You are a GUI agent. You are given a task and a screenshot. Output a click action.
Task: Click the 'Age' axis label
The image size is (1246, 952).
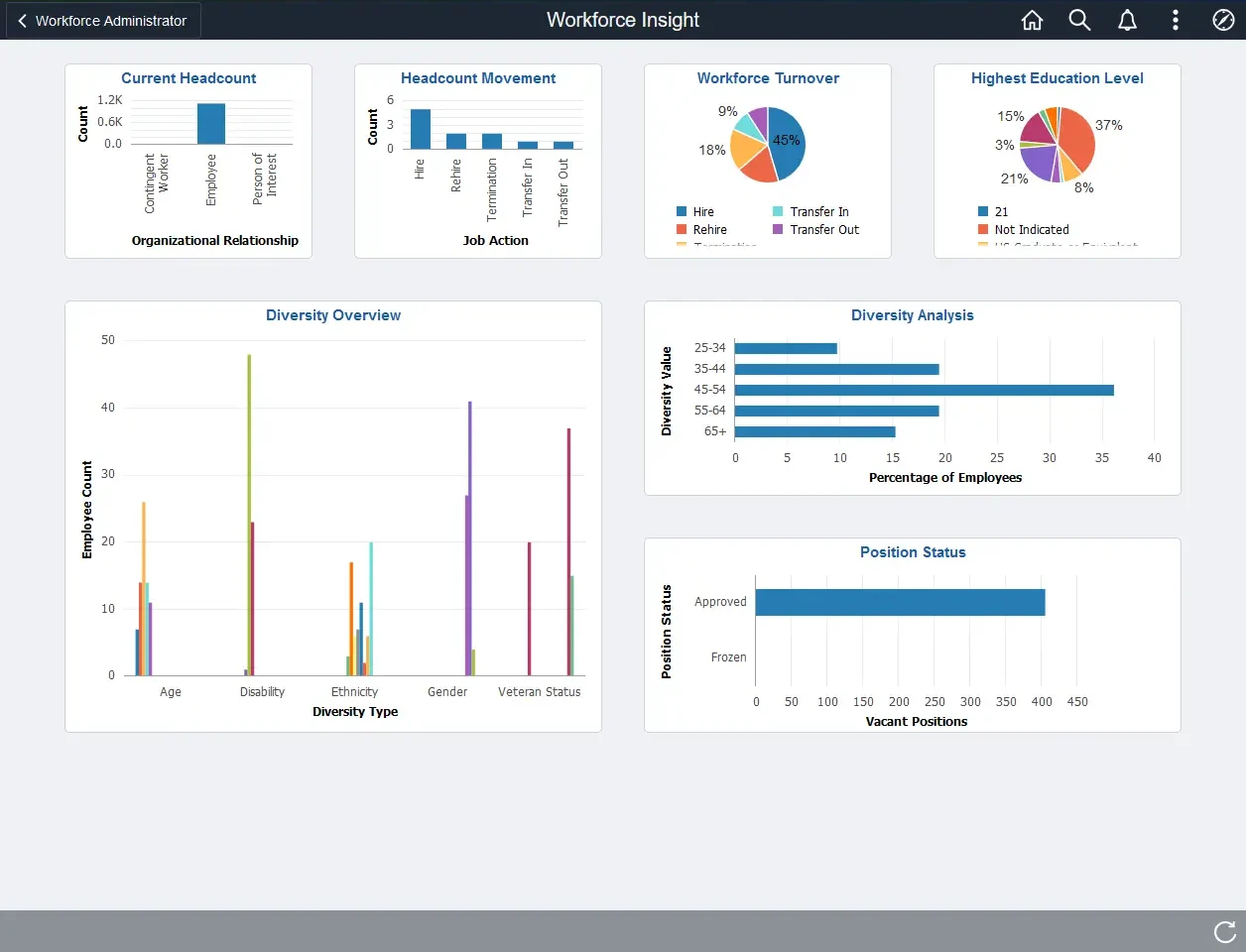tap(171, 692)
